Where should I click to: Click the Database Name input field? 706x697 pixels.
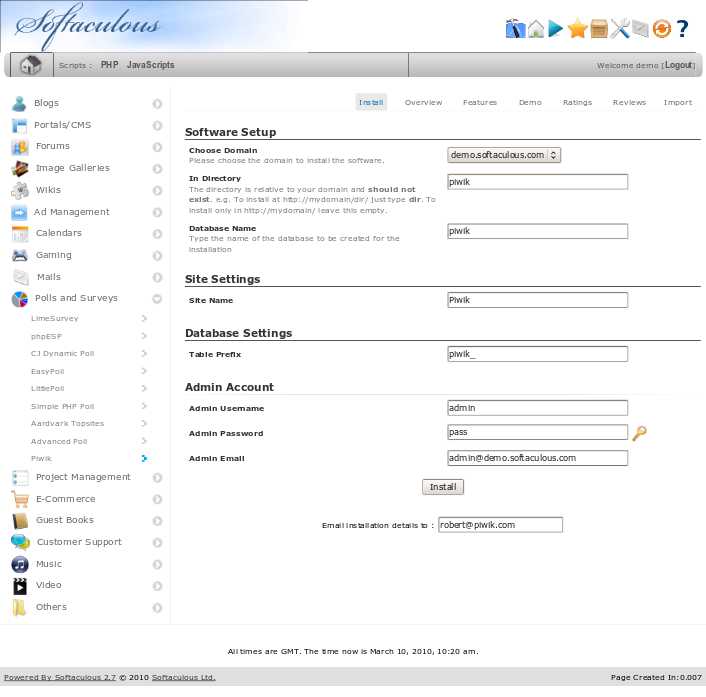pos(538,231)
